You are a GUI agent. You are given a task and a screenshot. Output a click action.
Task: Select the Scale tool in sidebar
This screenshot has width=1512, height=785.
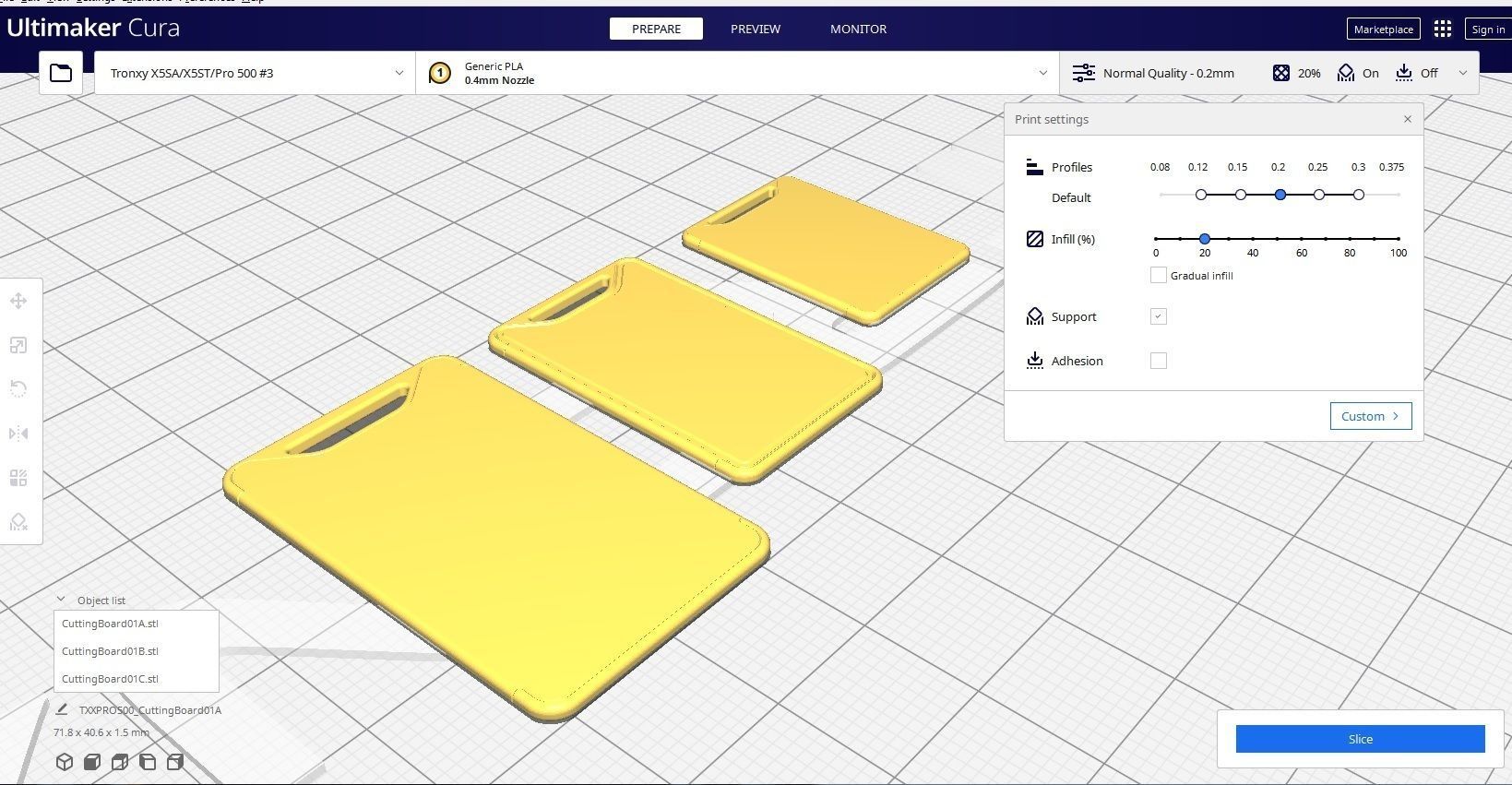pos(18,345)
